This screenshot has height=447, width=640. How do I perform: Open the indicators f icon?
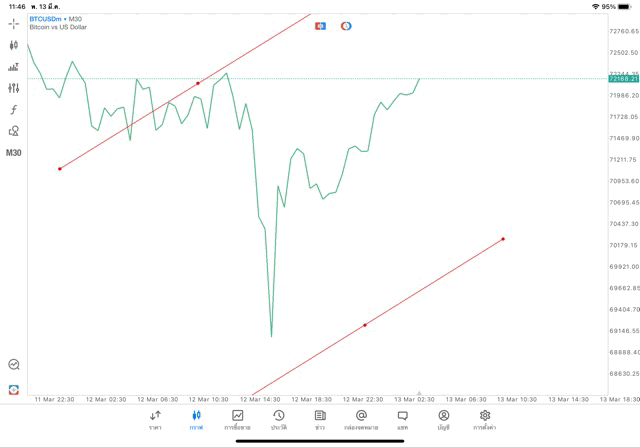[13, 109]
